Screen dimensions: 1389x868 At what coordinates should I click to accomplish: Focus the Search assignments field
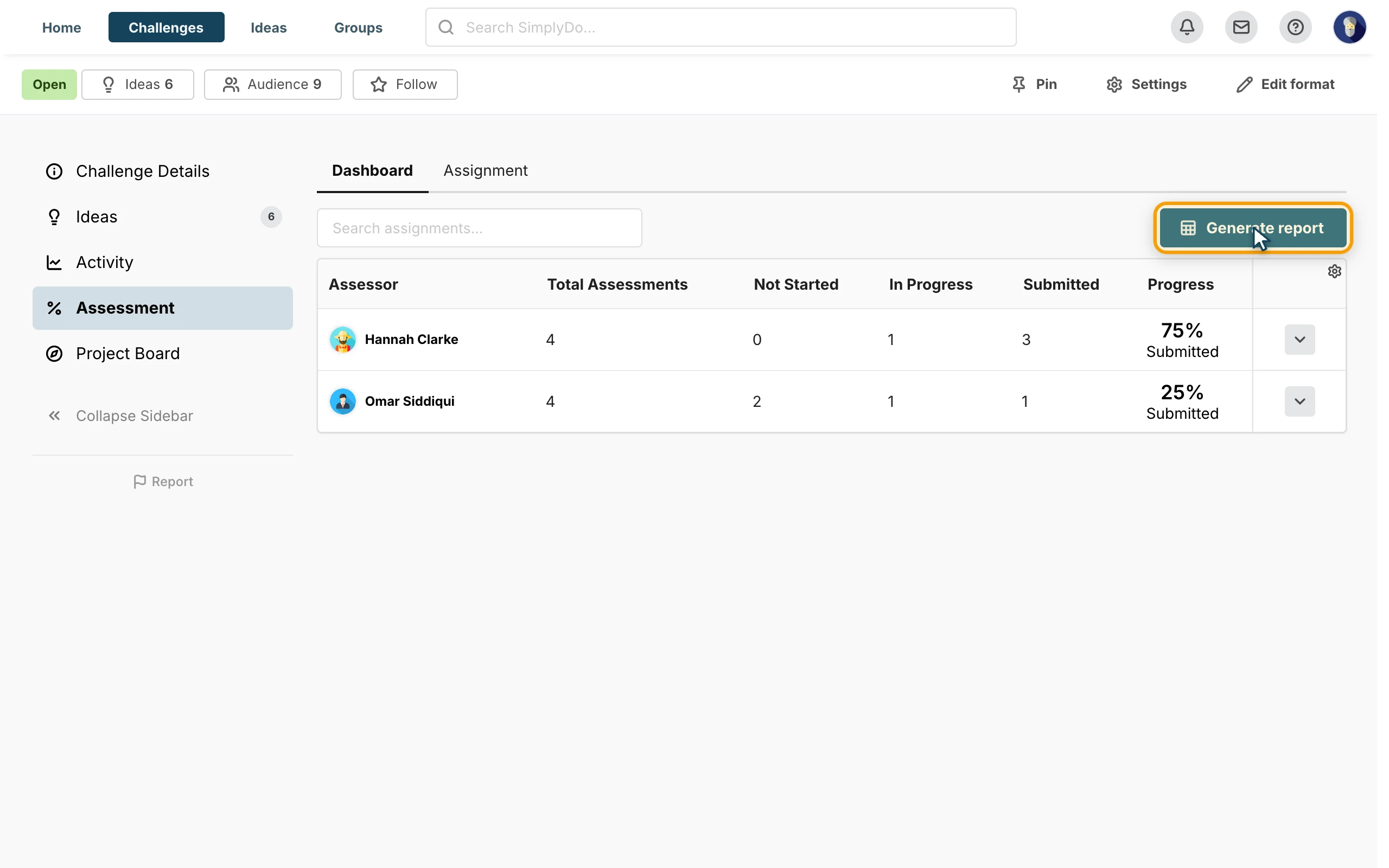[x=479, y=228]
